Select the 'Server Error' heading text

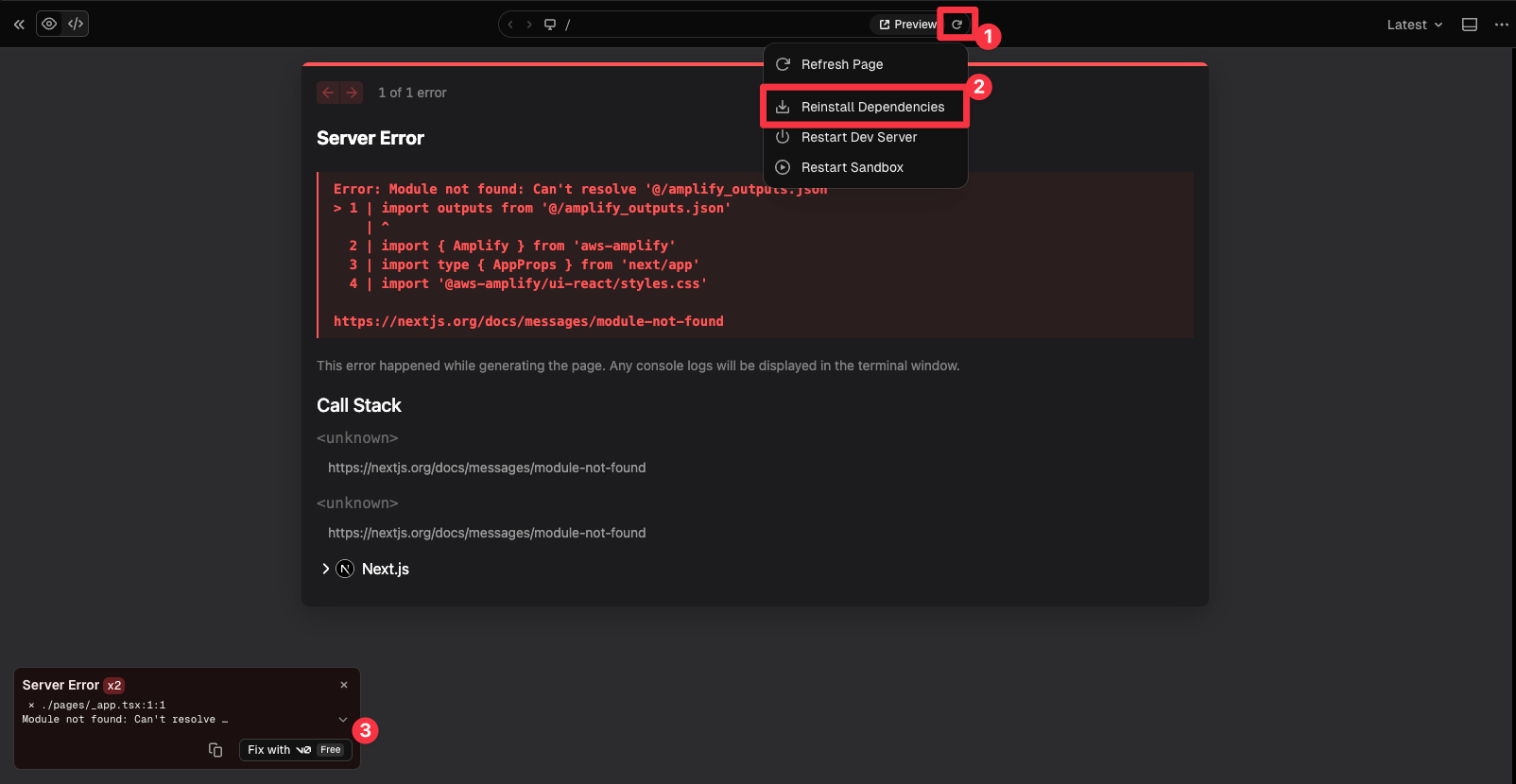[370, 138]
